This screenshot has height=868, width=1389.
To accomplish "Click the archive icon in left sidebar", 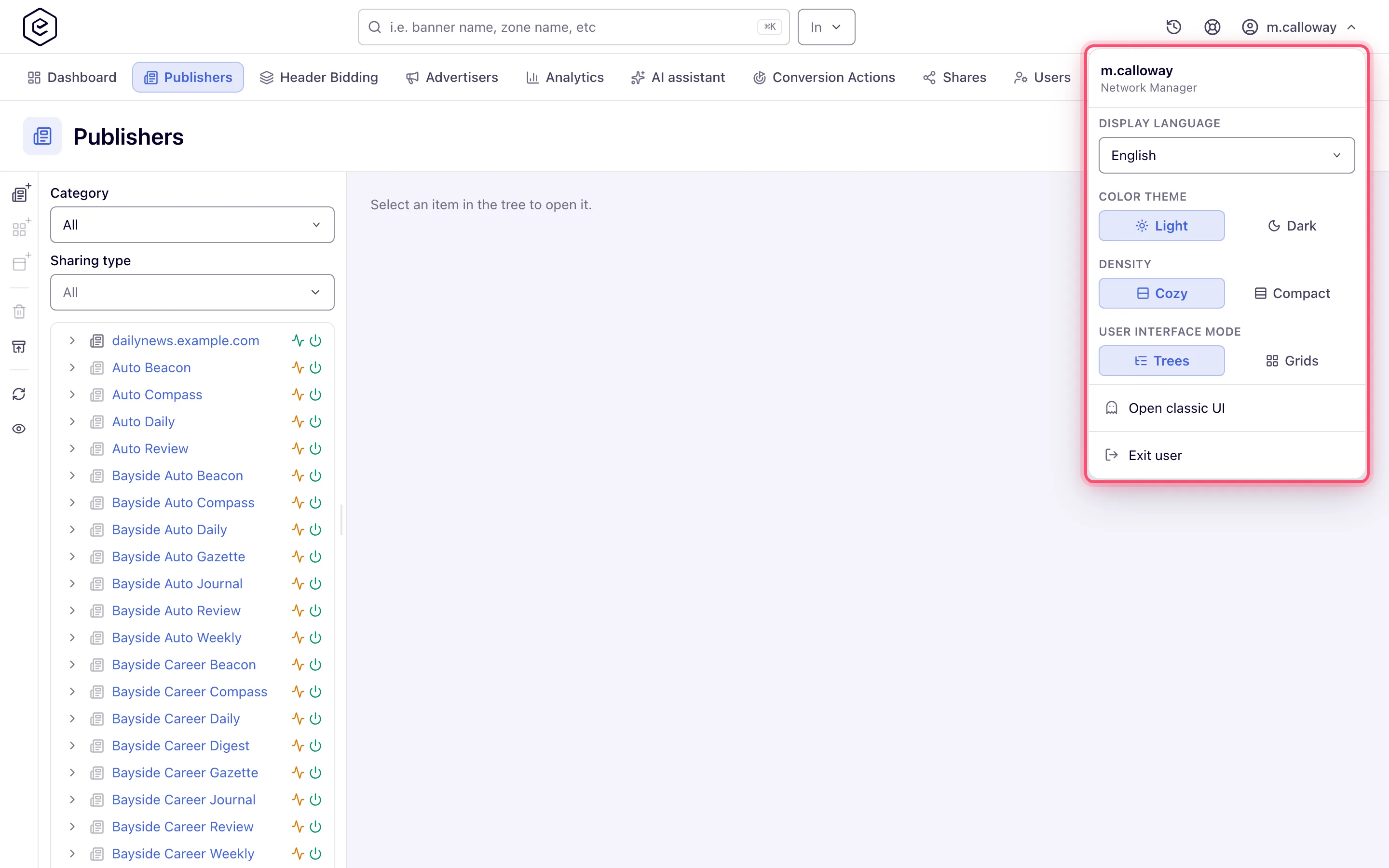I will [x=19, y=347].
